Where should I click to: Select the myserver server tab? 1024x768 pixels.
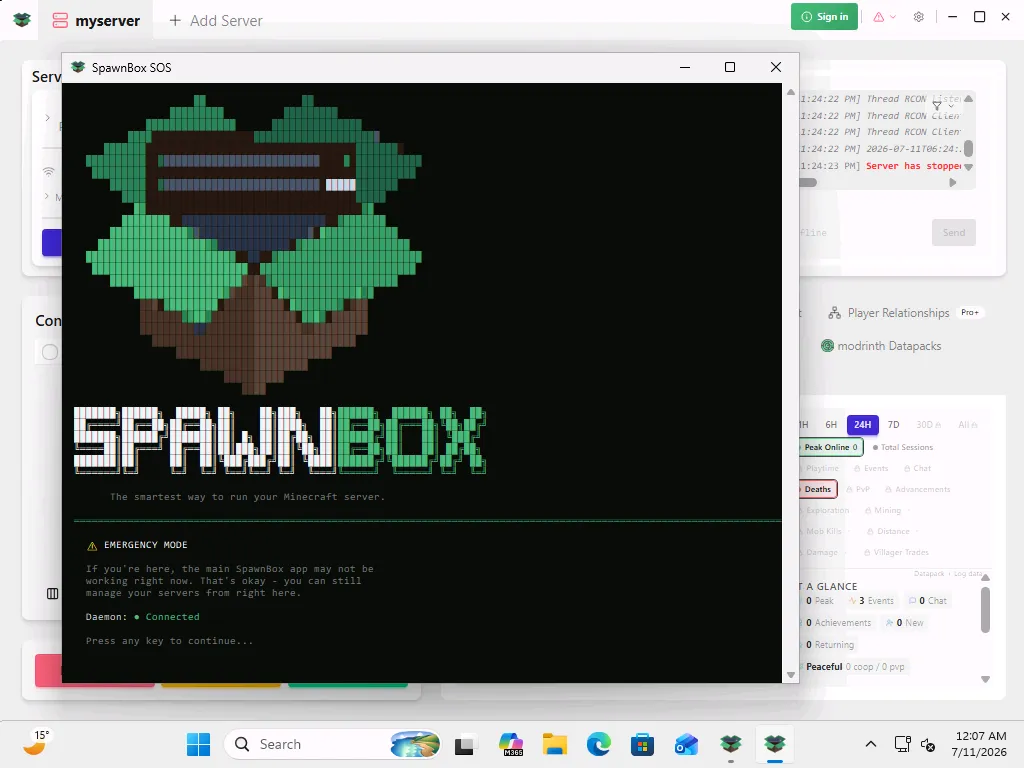97,21
